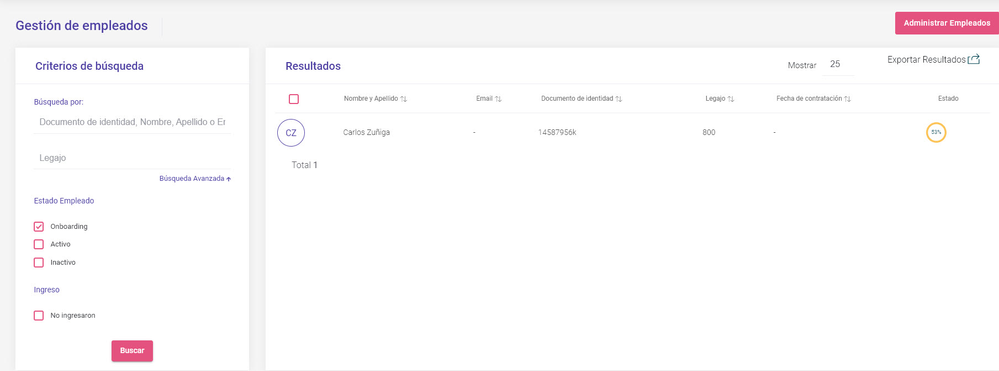This screenshot has width=999, height=371.
Task: Sort by Legajo column arrows icon
Action: pos(731,99)
